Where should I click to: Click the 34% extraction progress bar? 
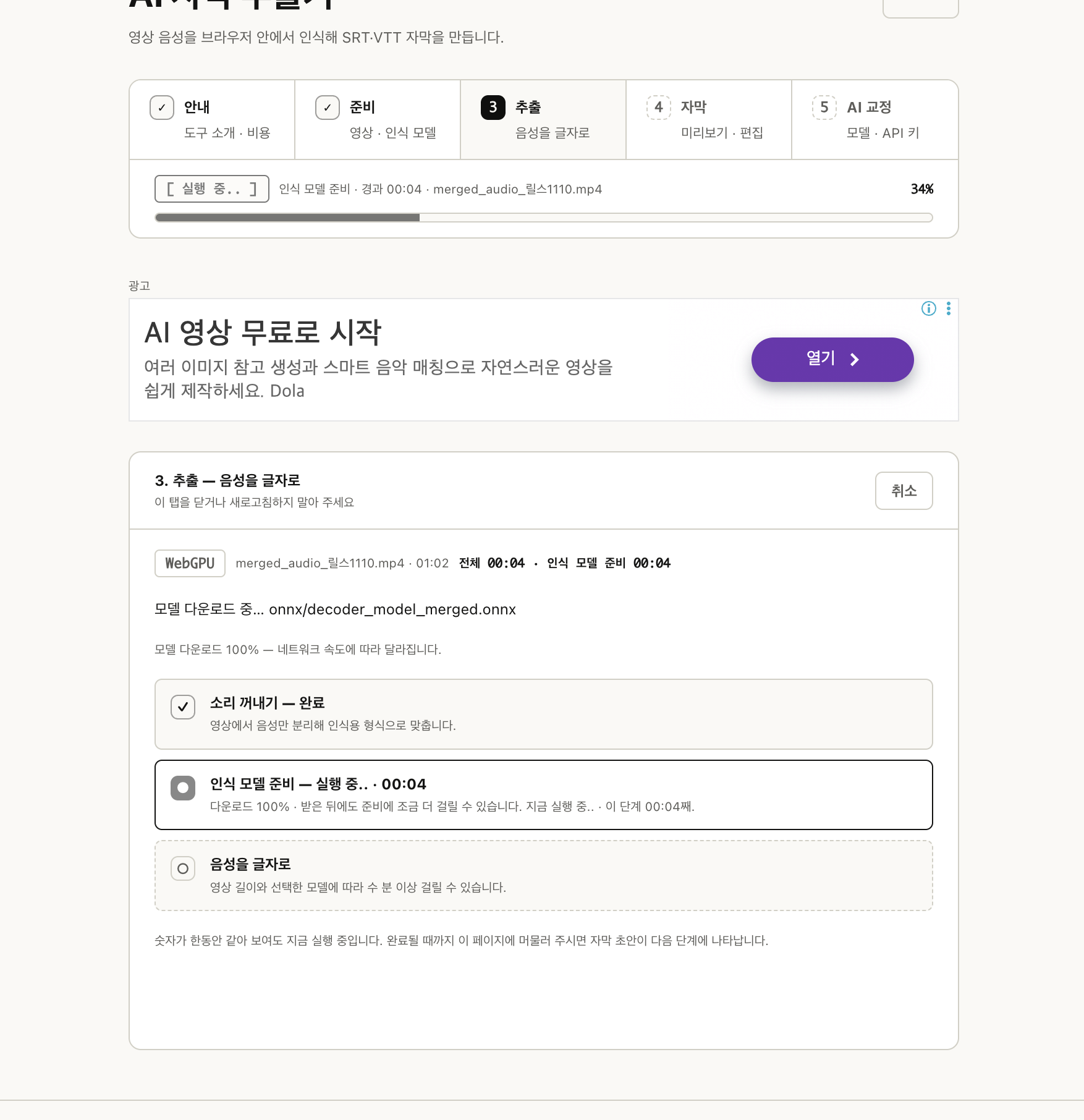543,218
